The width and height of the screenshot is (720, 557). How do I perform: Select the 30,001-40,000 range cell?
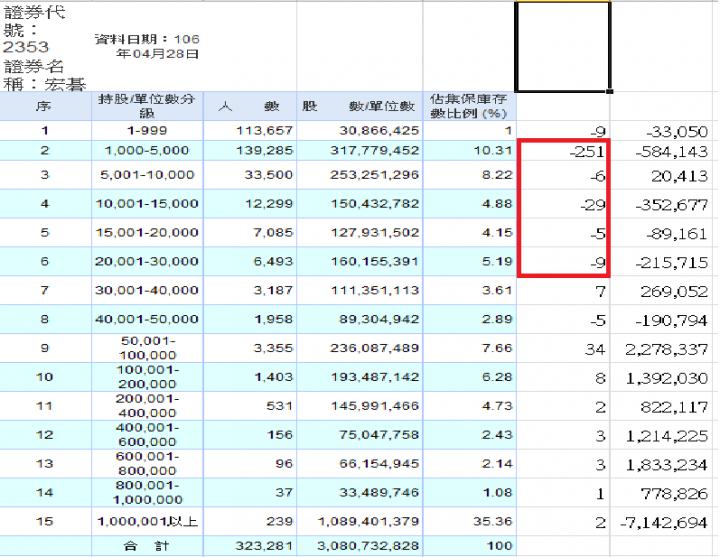(147, 290)
